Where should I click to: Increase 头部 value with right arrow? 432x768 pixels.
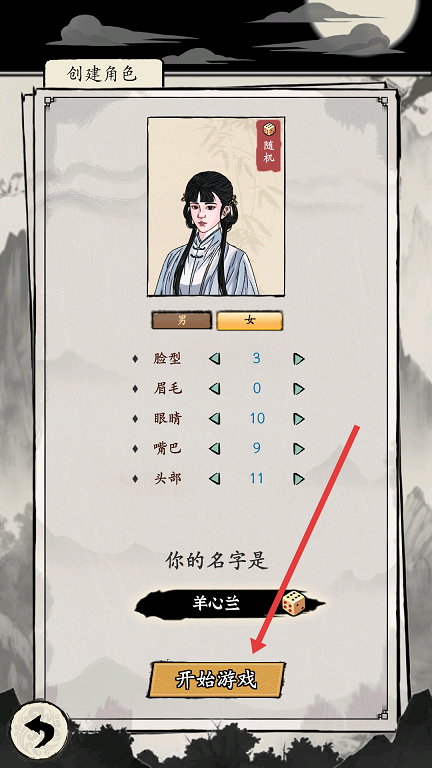tap(299, 479)
